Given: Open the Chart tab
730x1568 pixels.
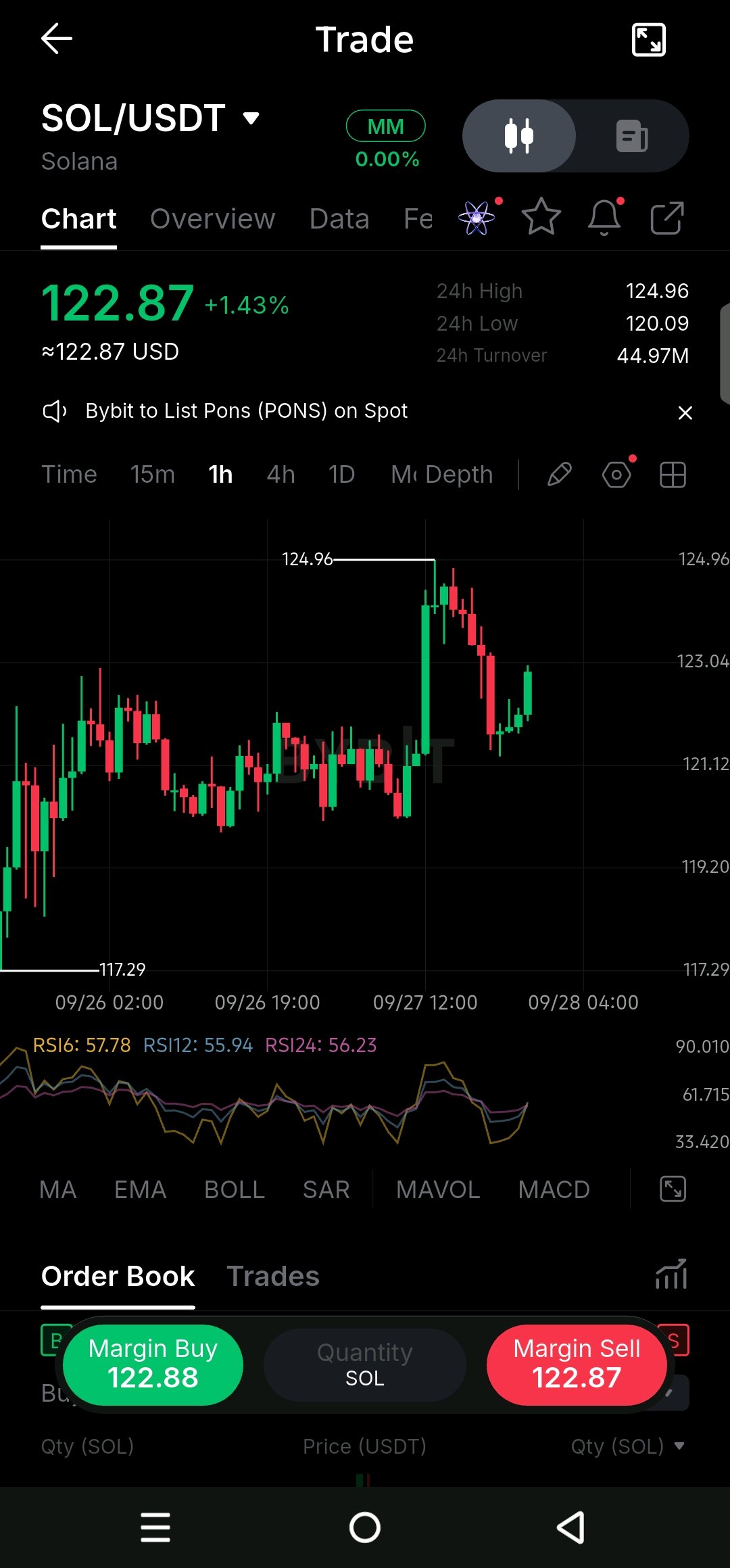Looking at the screenshot, I should tap(78, 219).
